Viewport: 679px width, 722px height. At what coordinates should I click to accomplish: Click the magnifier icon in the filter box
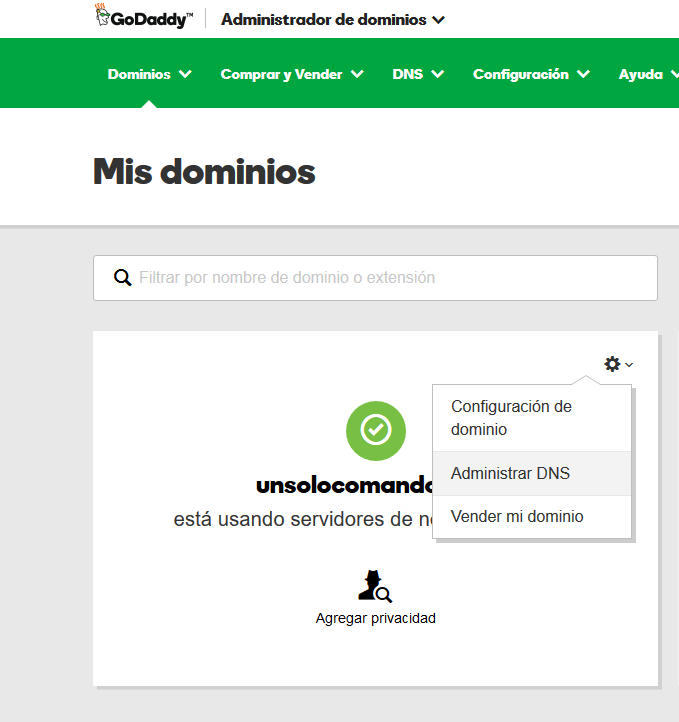[122, 278]
